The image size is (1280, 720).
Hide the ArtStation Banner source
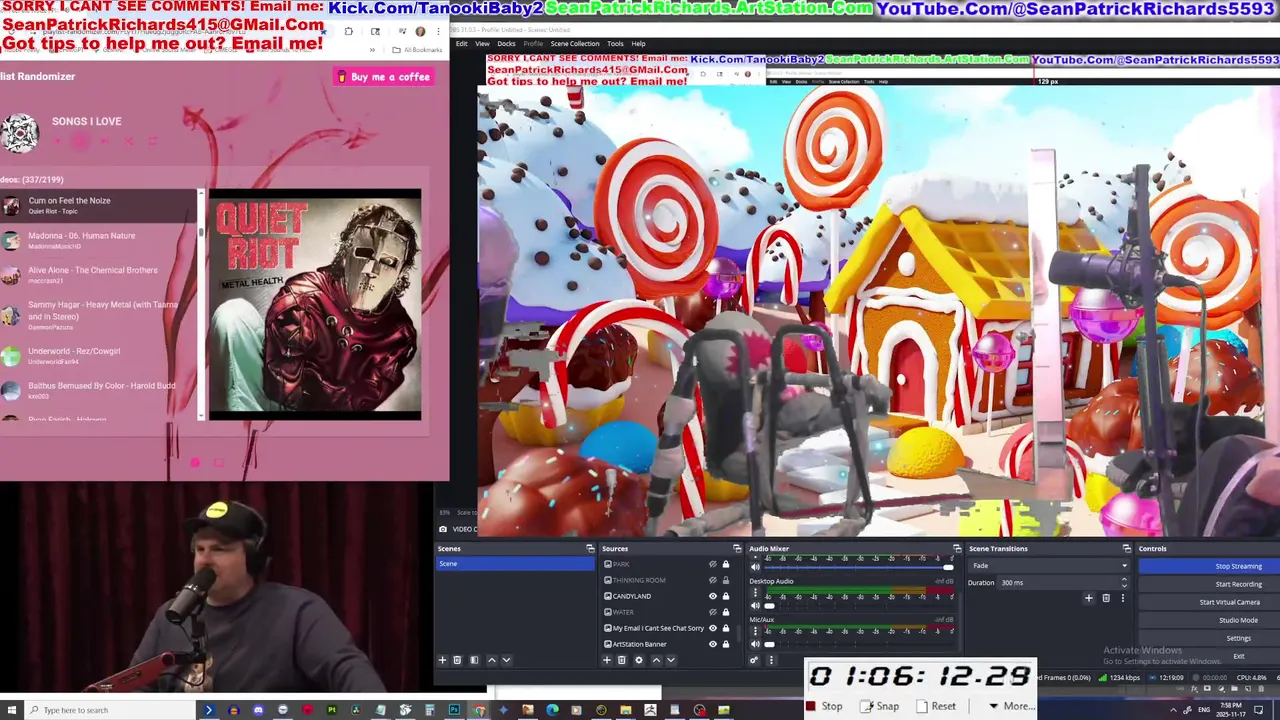713,644
